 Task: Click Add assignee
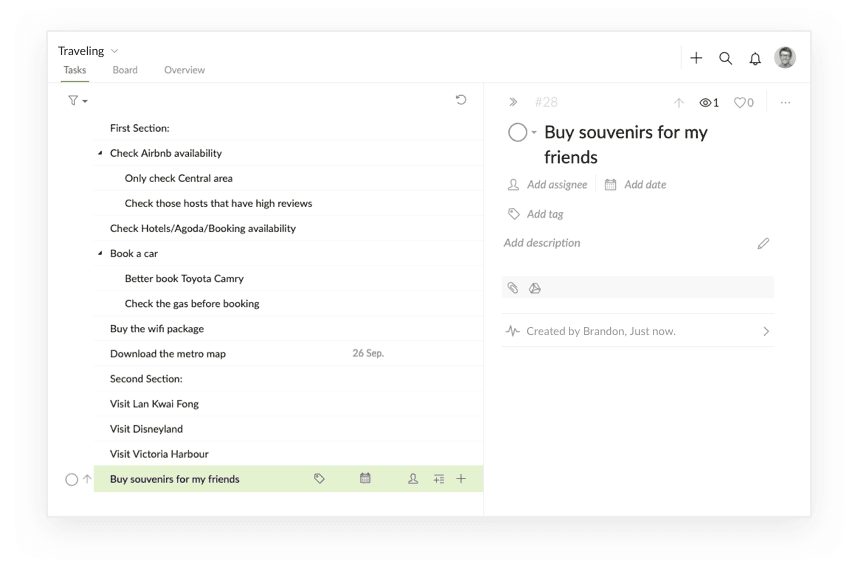pyautogui.click(x=557, y=184)
